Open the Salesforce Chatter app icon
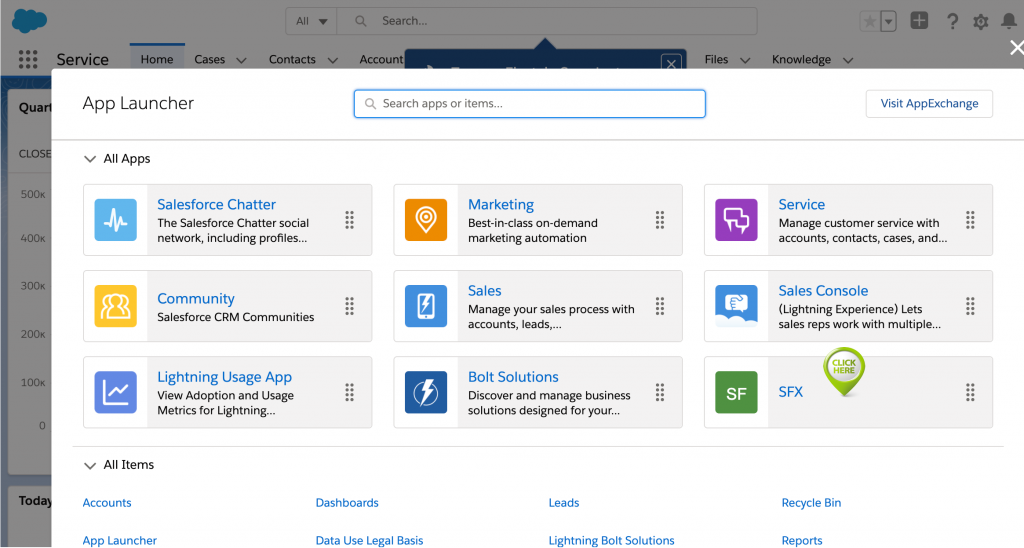1024x548 pixels. click(x=116, y=220)
